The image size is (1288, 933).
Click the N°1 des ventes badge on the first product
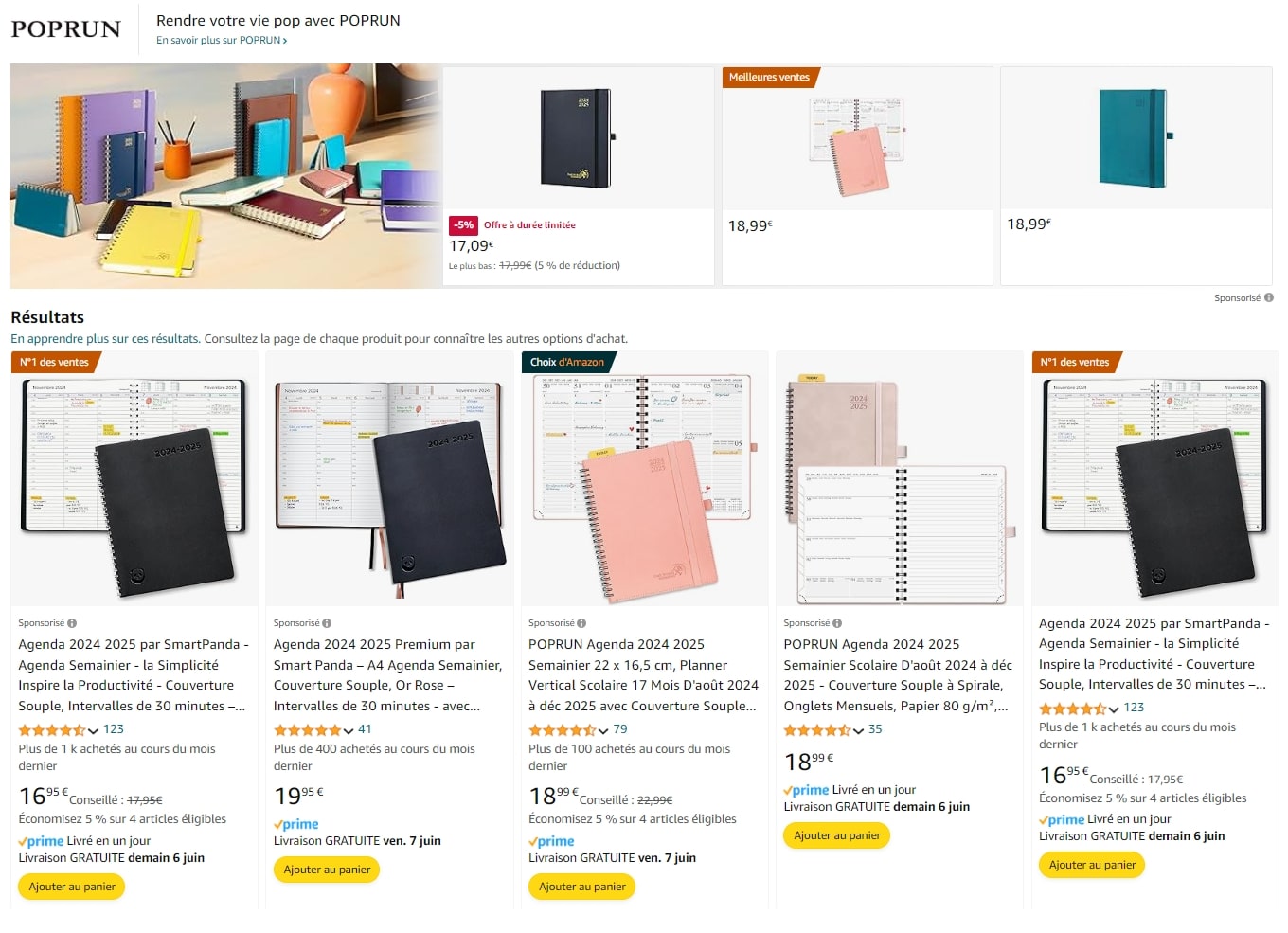[x=55, y=362]
